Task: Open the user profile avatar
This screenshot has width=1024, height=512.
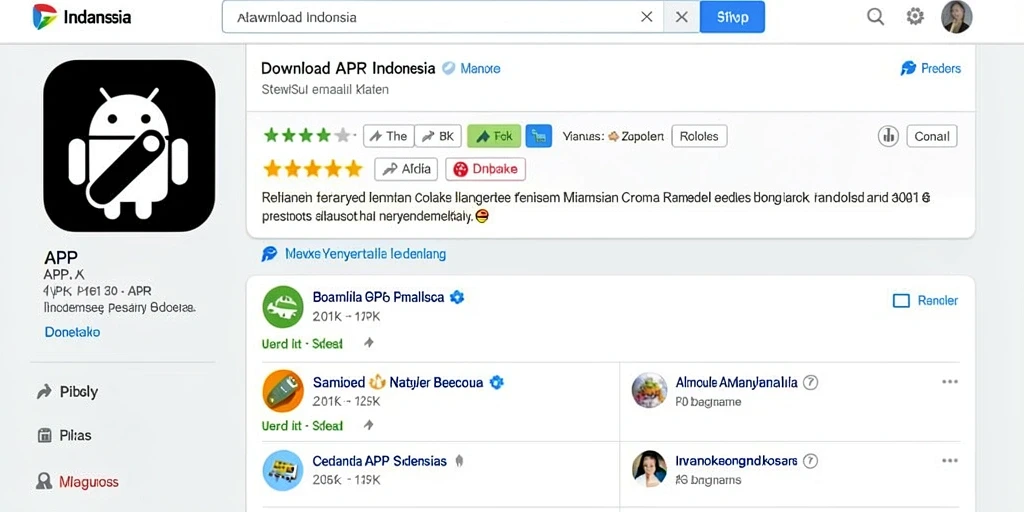Action: 957,16
